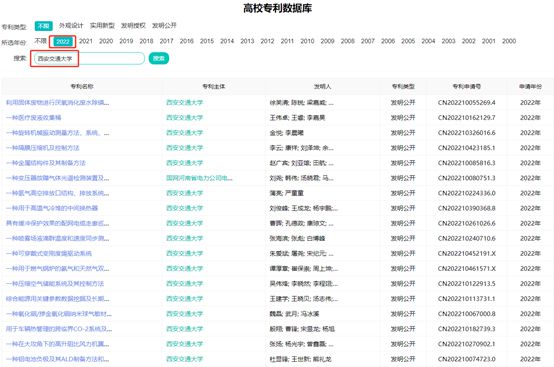This screenshot has height=367, width=554.
Task: Select year 2006 filter
Action: [388, 41]
